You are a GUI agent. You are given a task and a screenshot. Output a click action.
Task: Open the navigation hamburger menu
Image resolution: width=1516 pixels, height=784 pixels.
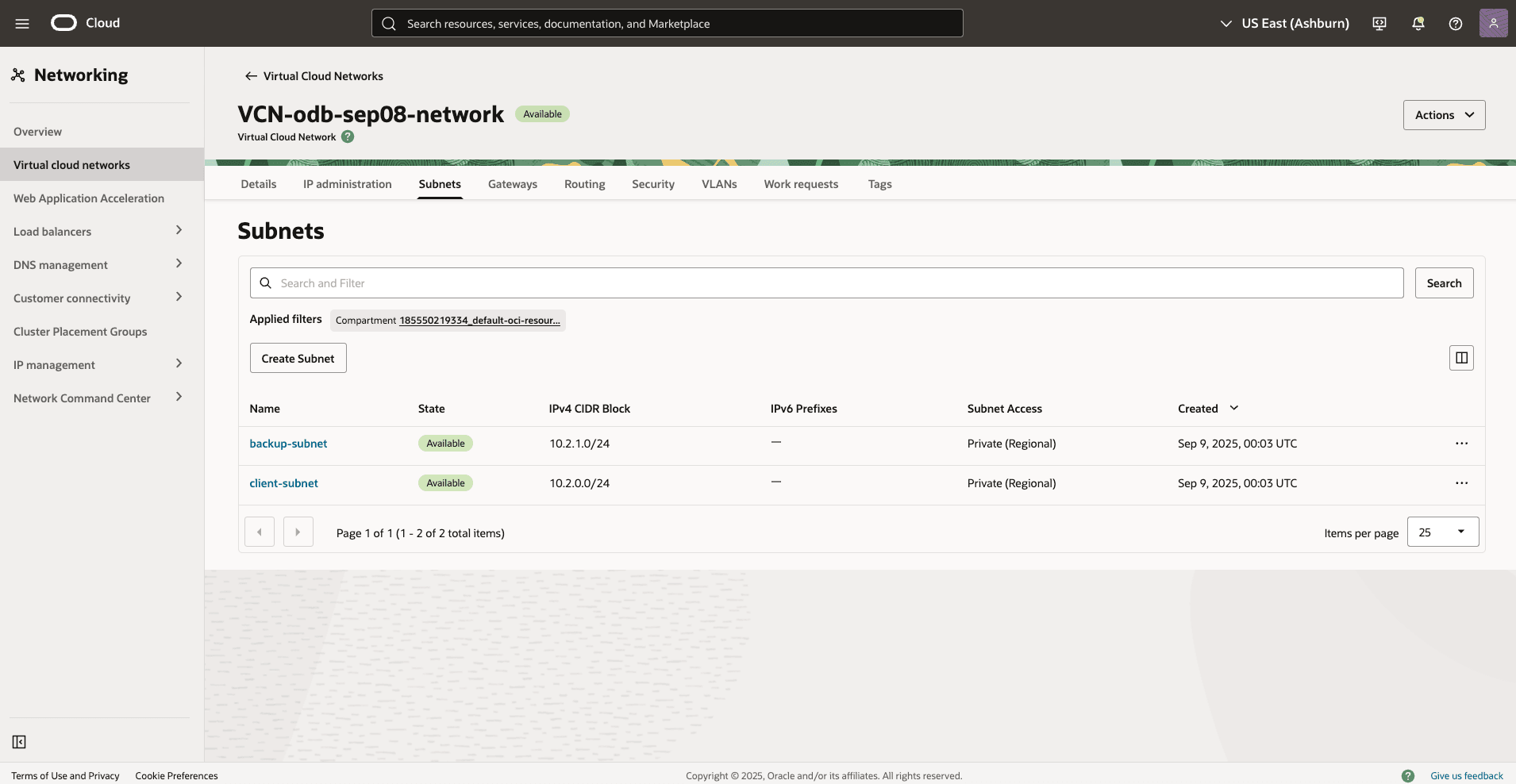tap(21, 23)
